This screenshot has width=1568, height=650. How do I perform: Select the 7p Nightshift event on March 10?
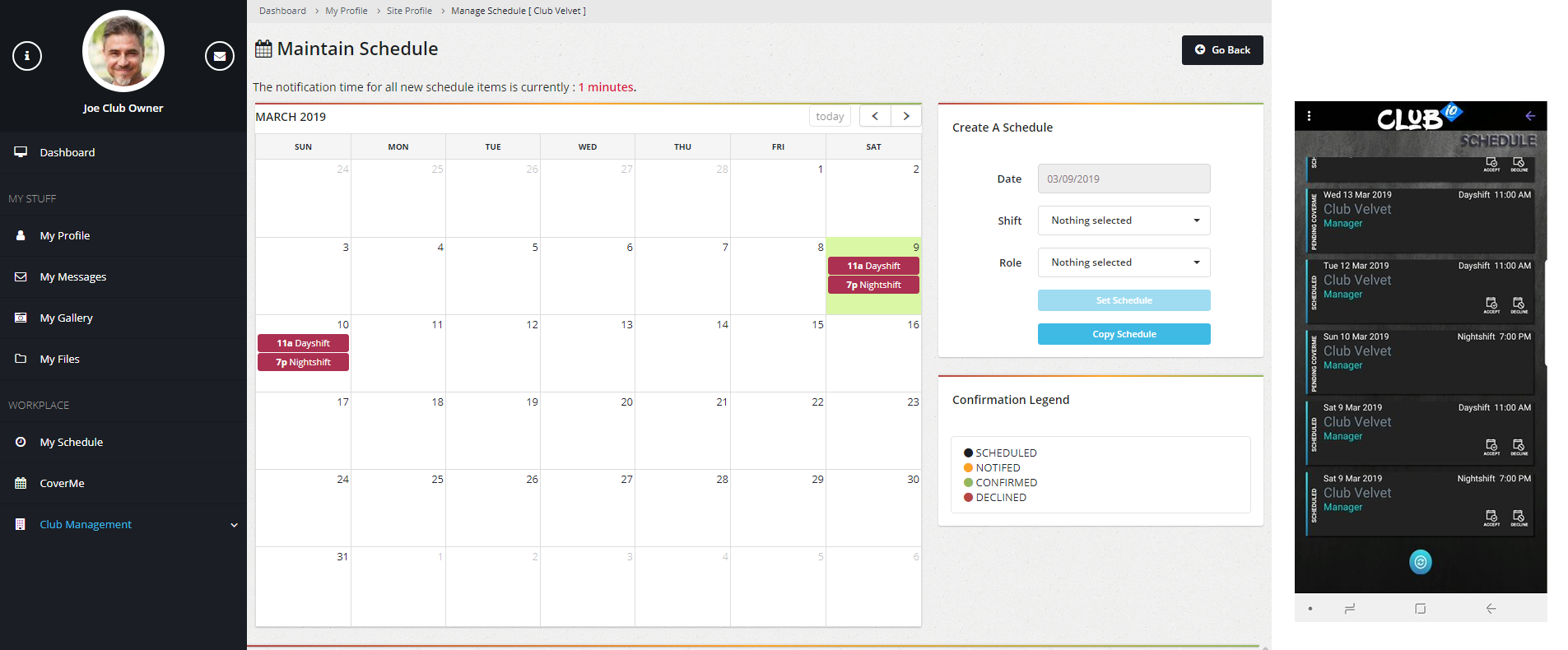(x=303, y=362)
